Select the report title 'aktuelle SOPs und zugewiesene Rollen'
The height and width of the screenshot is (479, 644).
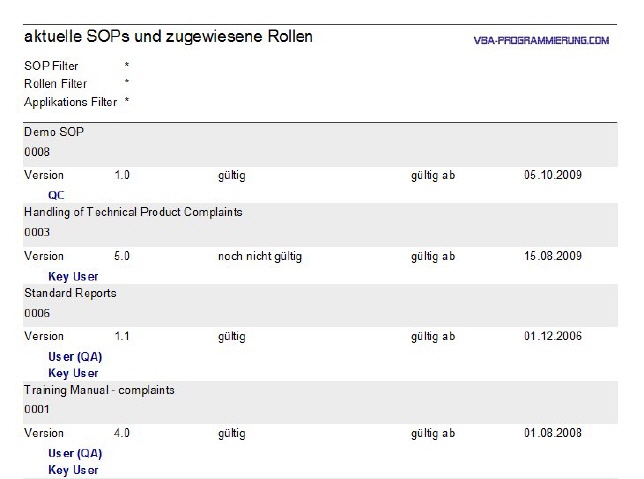(x=168, y=37)
